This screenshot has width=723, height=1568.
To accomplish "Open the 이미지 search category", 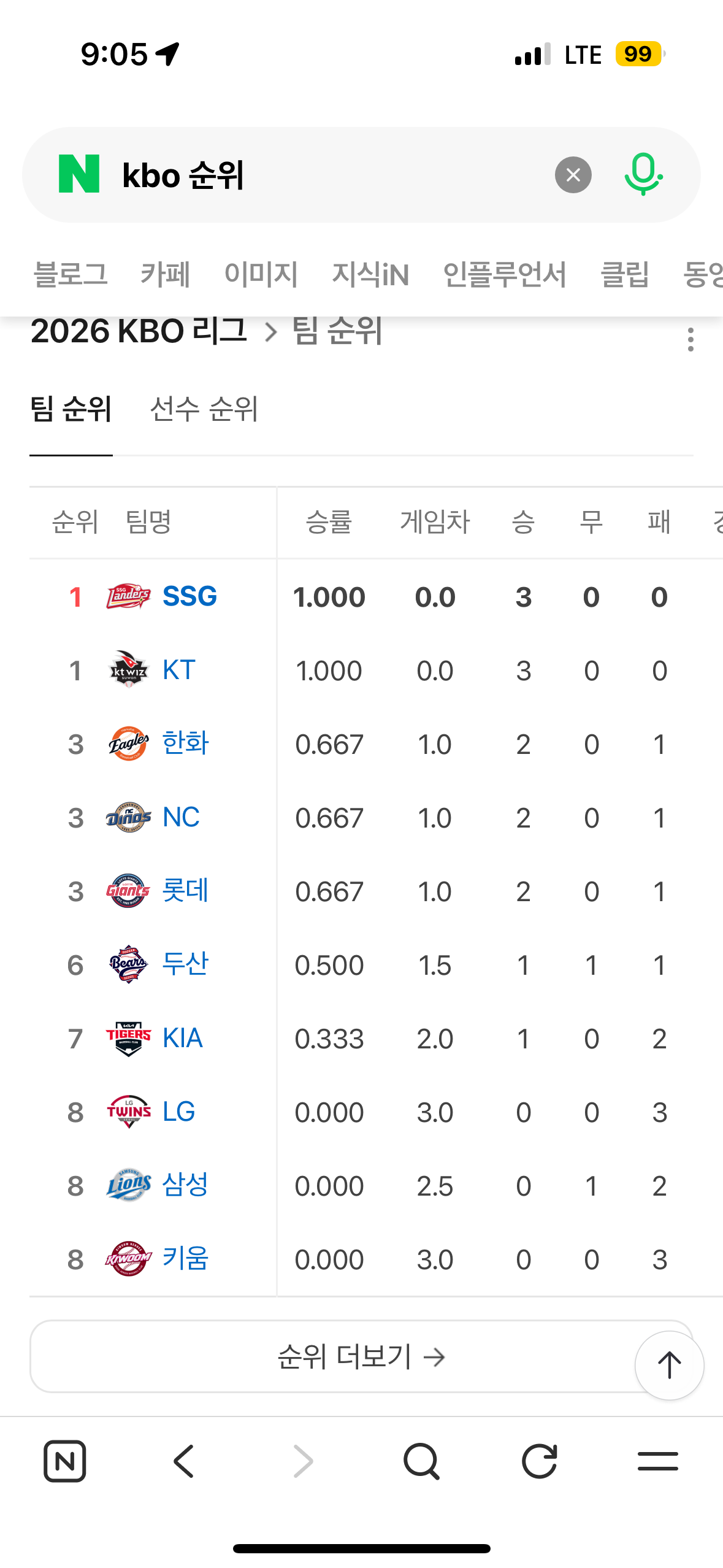I will point(261,274).
